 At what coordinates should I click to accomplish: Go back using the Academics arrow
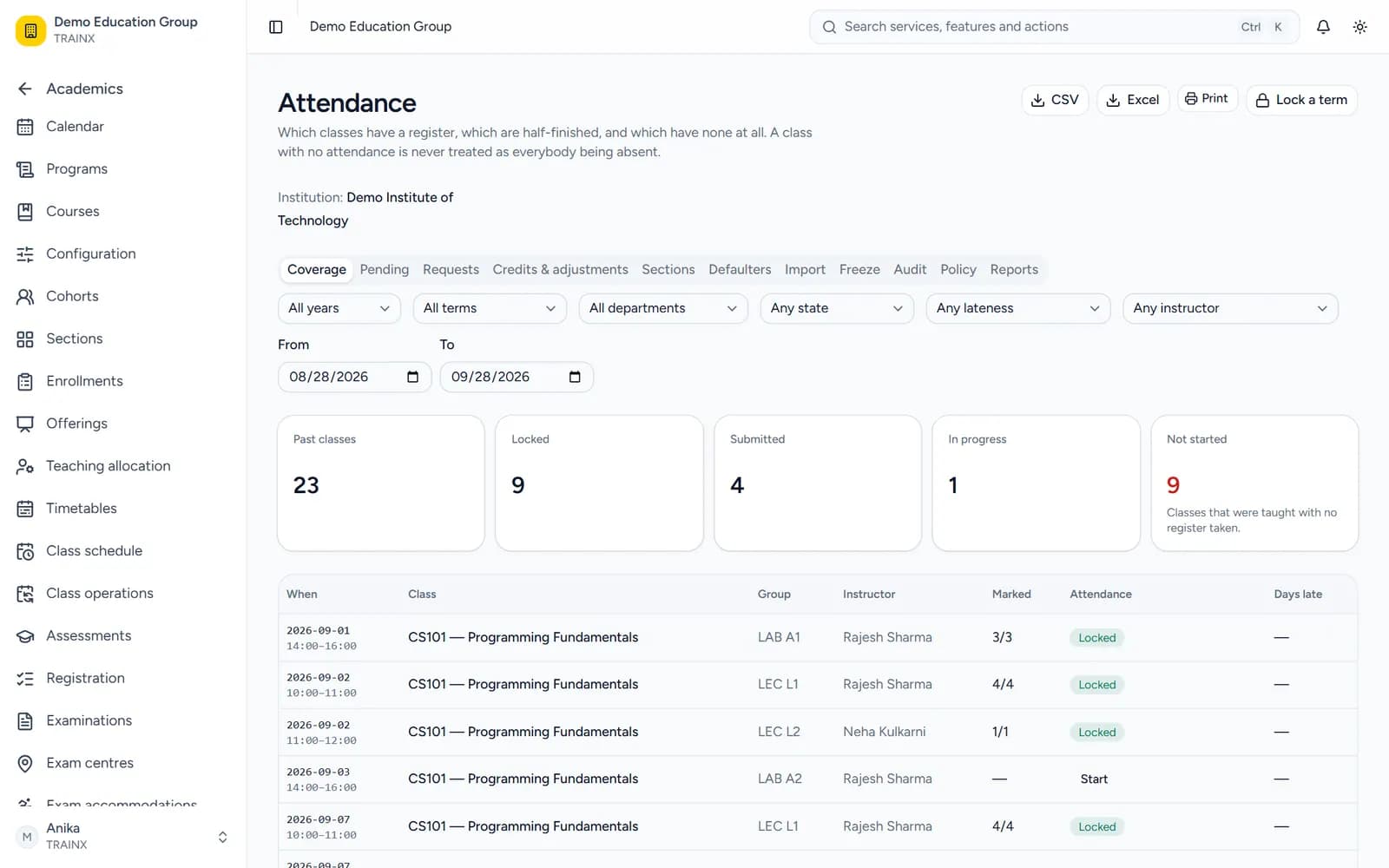(x=25, y=89)
